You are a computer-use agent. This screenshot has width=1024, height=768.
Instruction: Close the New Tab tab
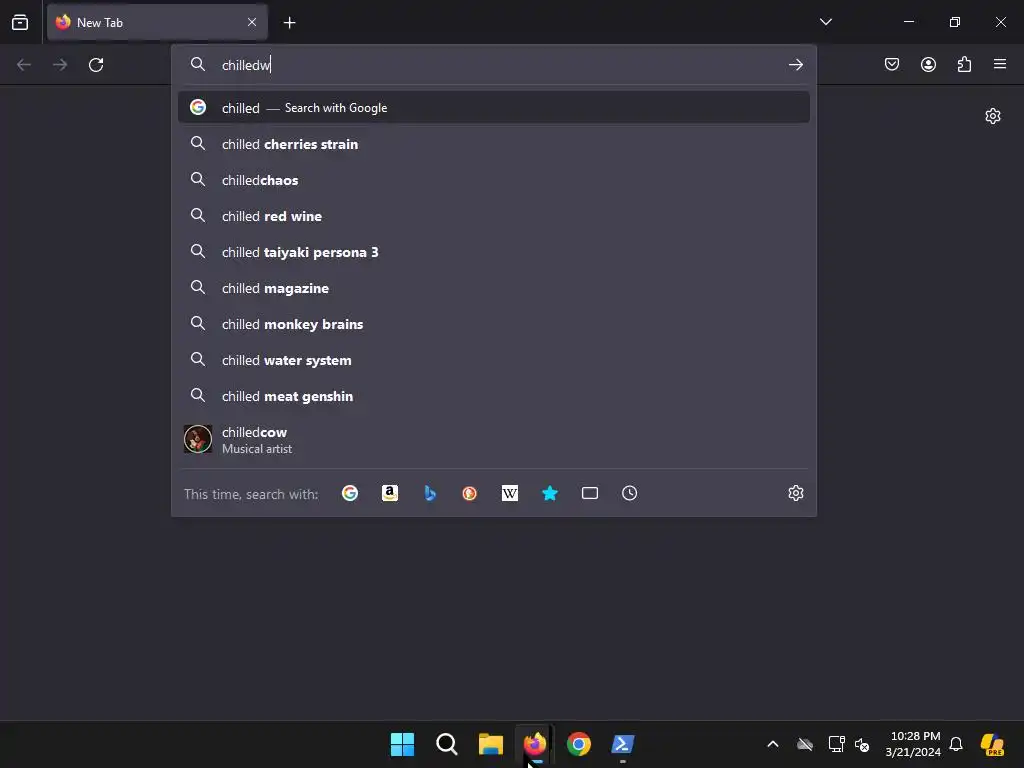252,22
